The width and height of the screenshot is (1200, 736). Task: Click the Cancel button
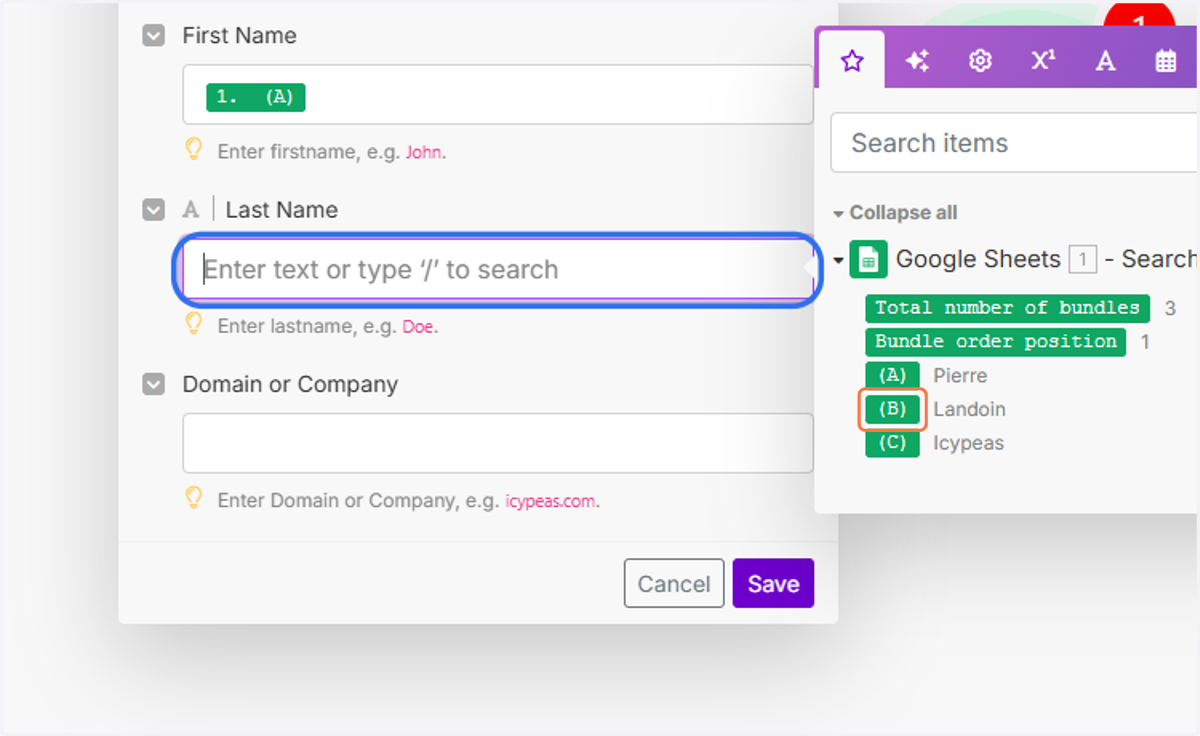674,583
